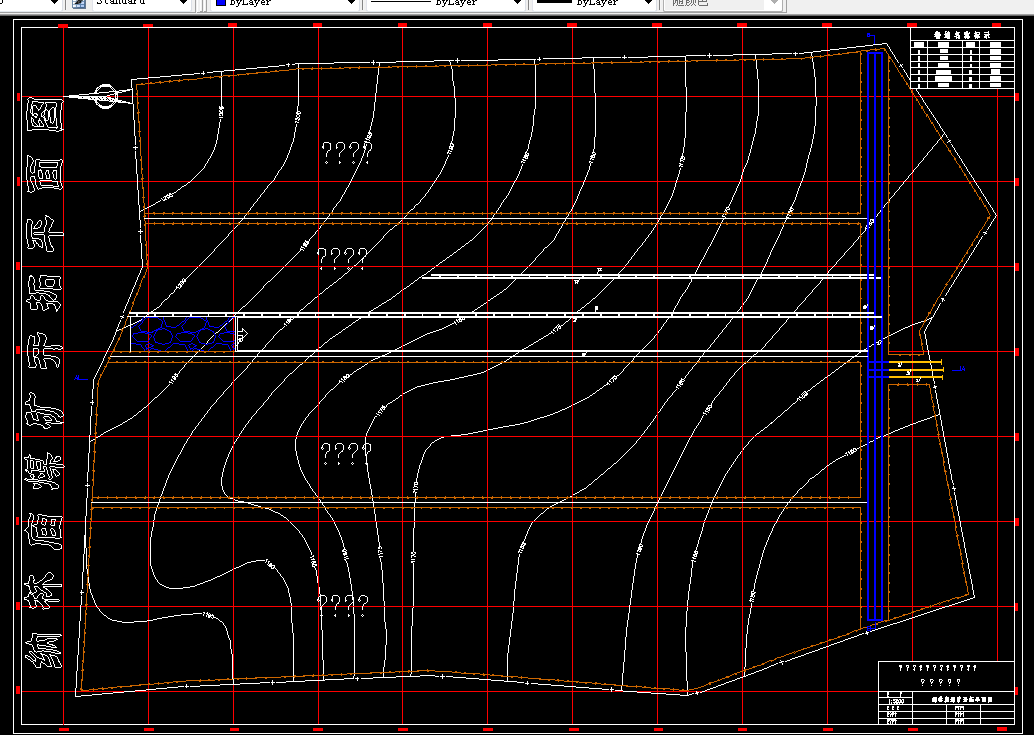Select the blue section marker at left boundary
1034x735 pixels.
(x=80, y=378)
